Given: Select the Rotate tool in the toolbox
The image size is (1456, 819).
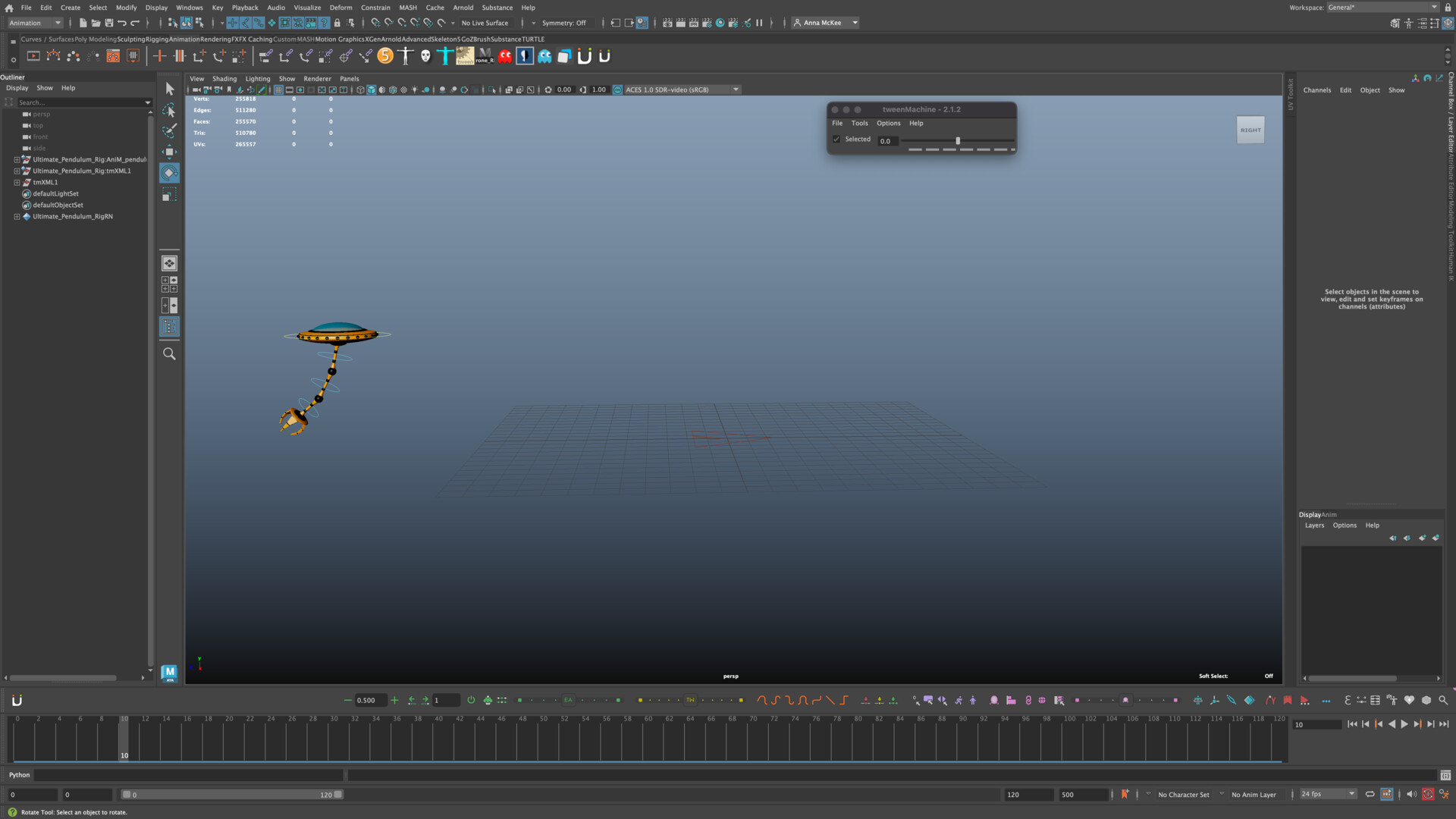Looking at the screenshot, I should [x=169, y=173].
